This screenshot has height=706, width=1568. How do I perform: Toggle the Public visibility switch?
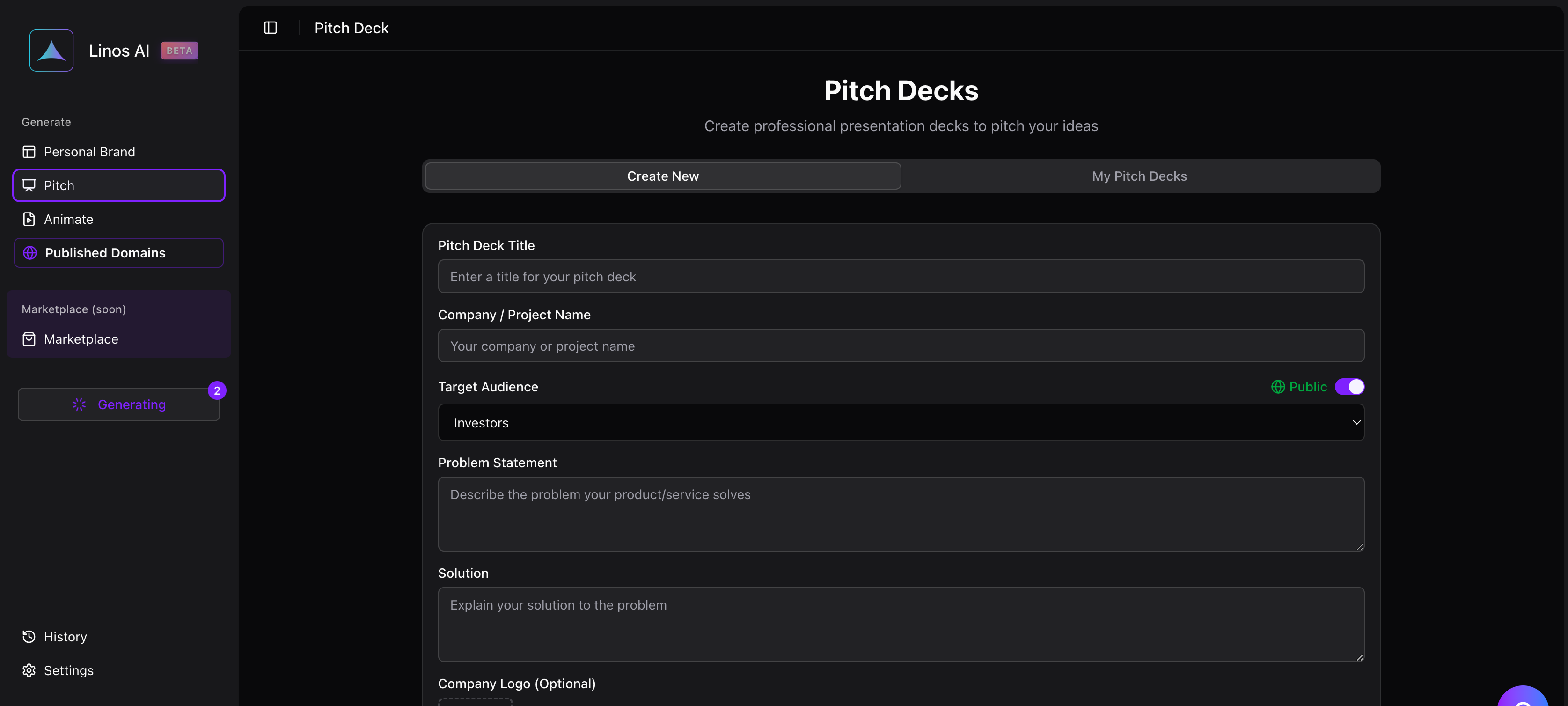(1349, 387)
